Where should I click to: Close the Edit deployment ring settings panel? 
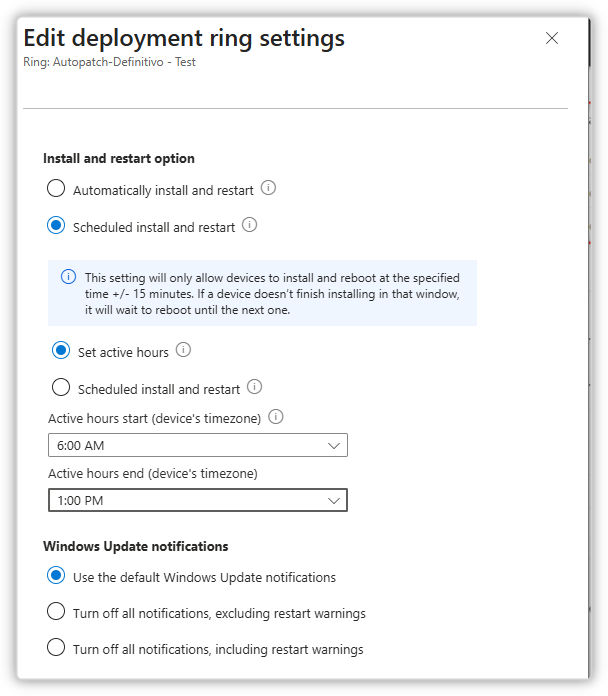tap(552, 39)
